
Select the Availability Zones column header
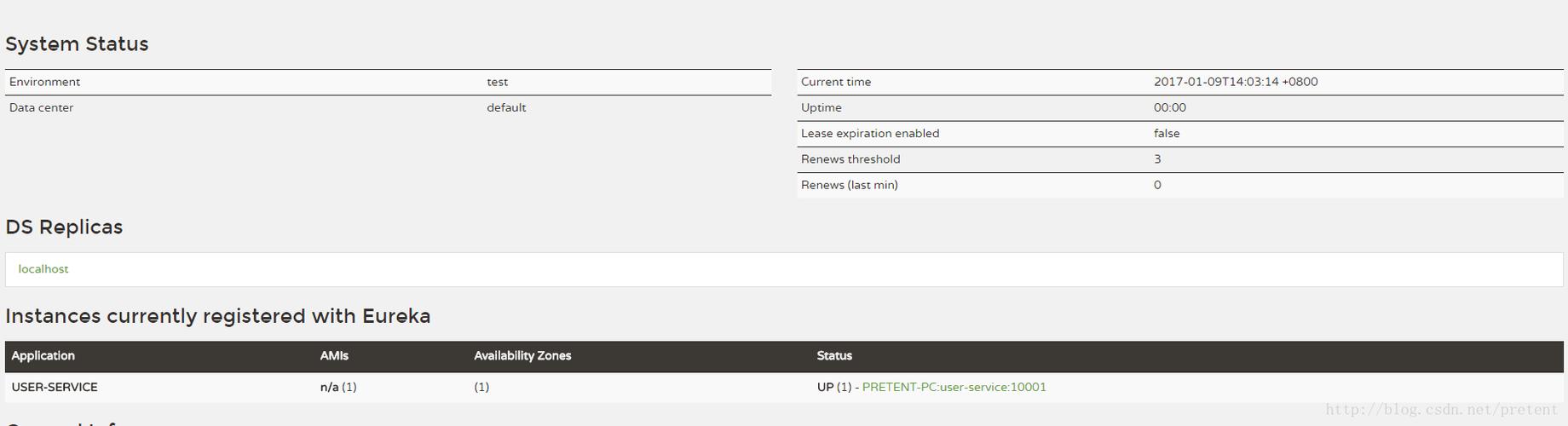(x=522, y=356)
